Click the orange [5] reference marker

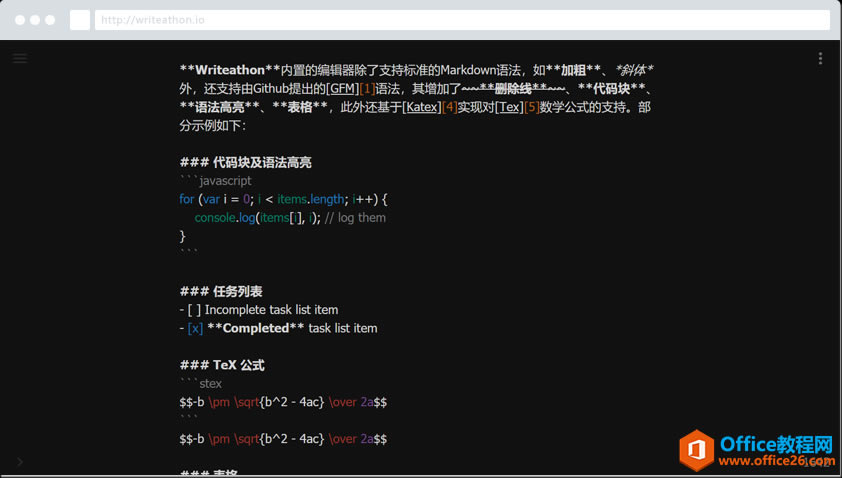[532, 107]
